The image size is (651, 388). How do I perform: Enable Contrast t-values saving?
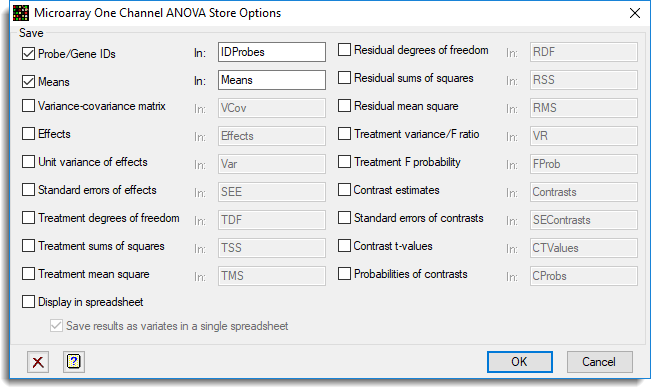tap(344, 246)
